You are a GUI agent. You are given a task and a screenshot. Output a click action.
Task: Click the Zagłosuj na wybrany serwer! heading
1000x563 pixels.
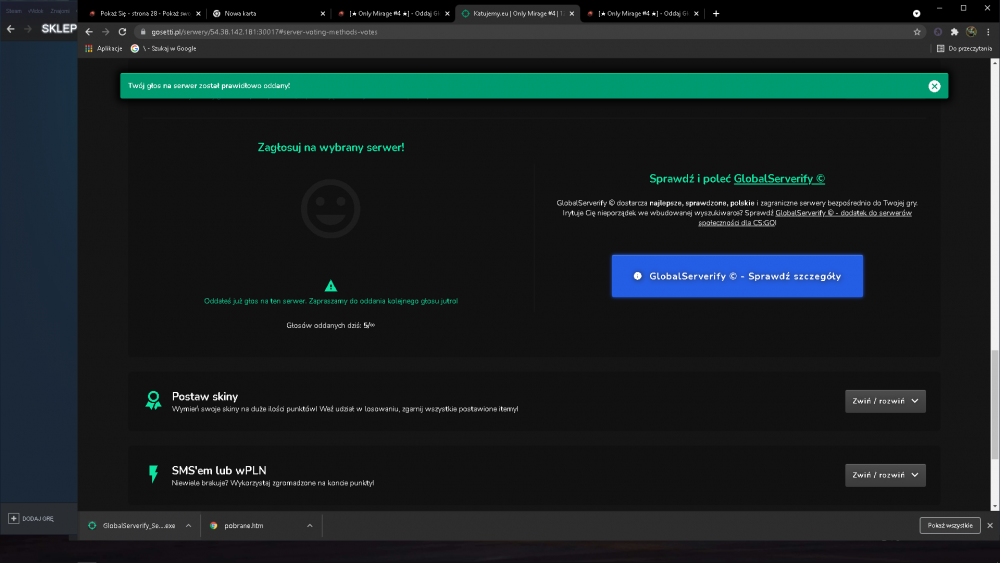click(330, 147)
